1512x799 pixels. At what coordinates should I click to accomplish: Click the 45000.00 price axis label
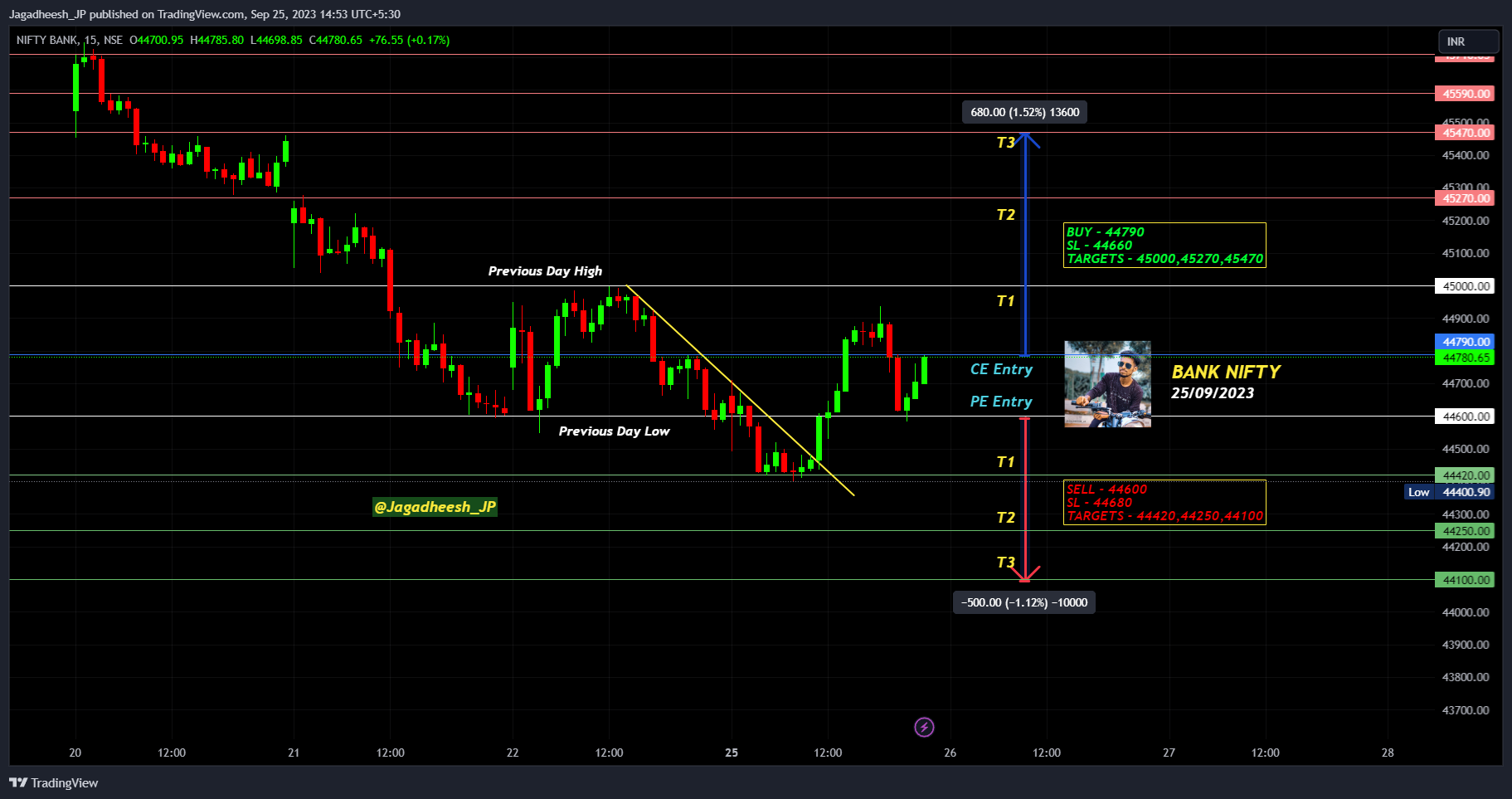point(1465,286)
